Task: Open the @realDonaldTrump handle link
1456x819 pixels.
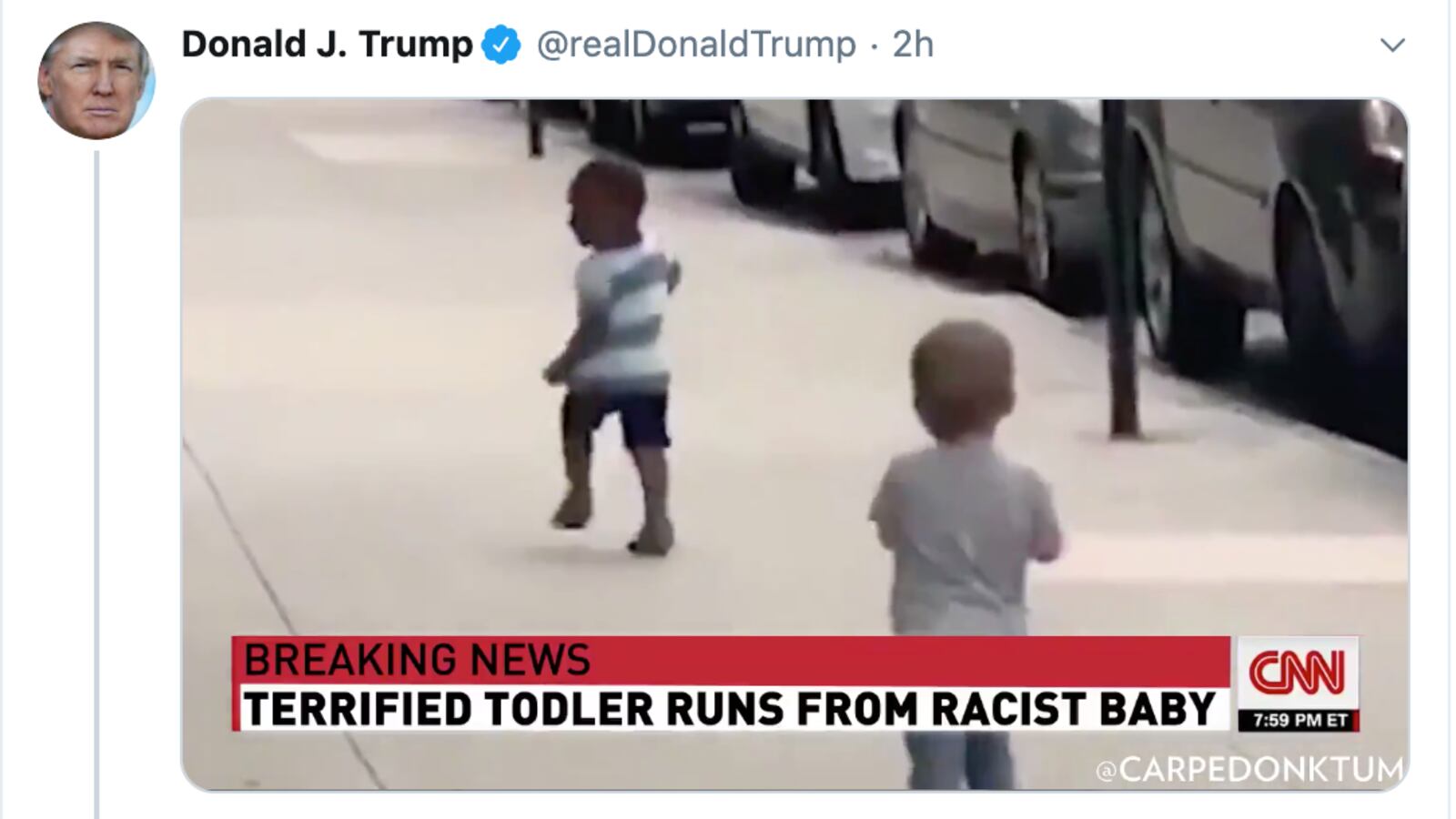Action: [696, 45]
